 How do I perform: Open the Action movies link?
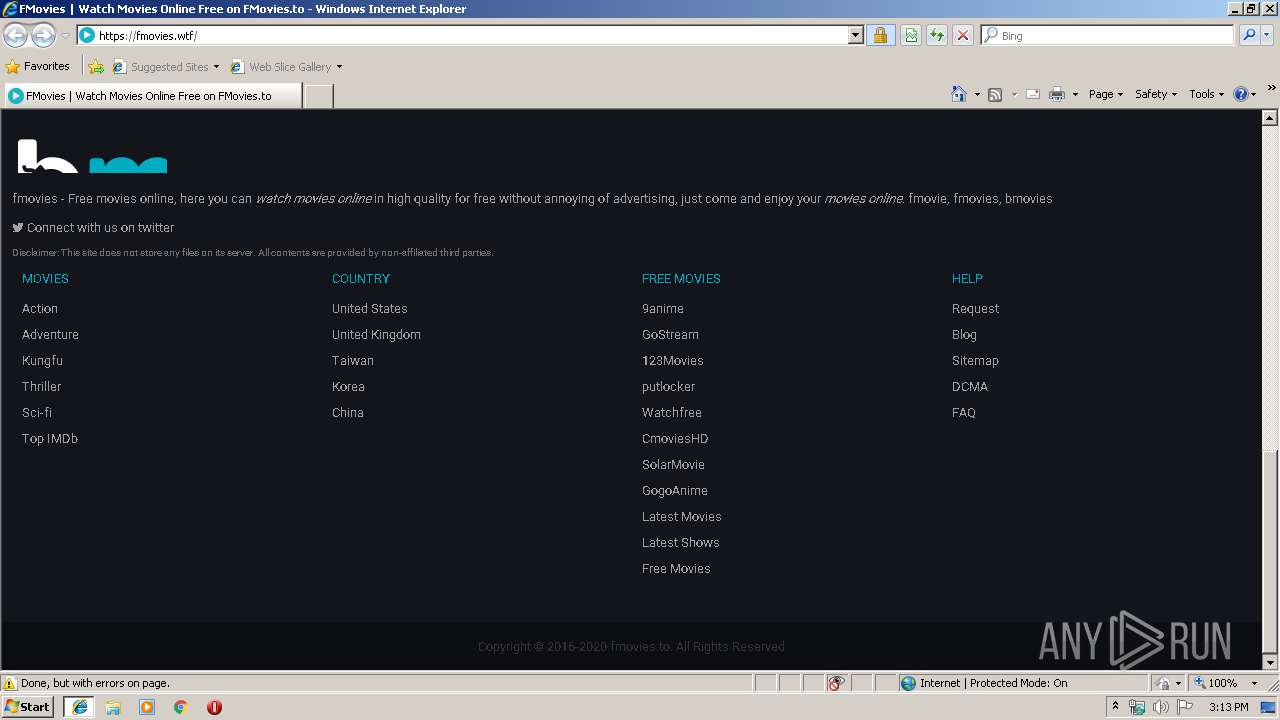pyautogui.click(x=40, y=308)
